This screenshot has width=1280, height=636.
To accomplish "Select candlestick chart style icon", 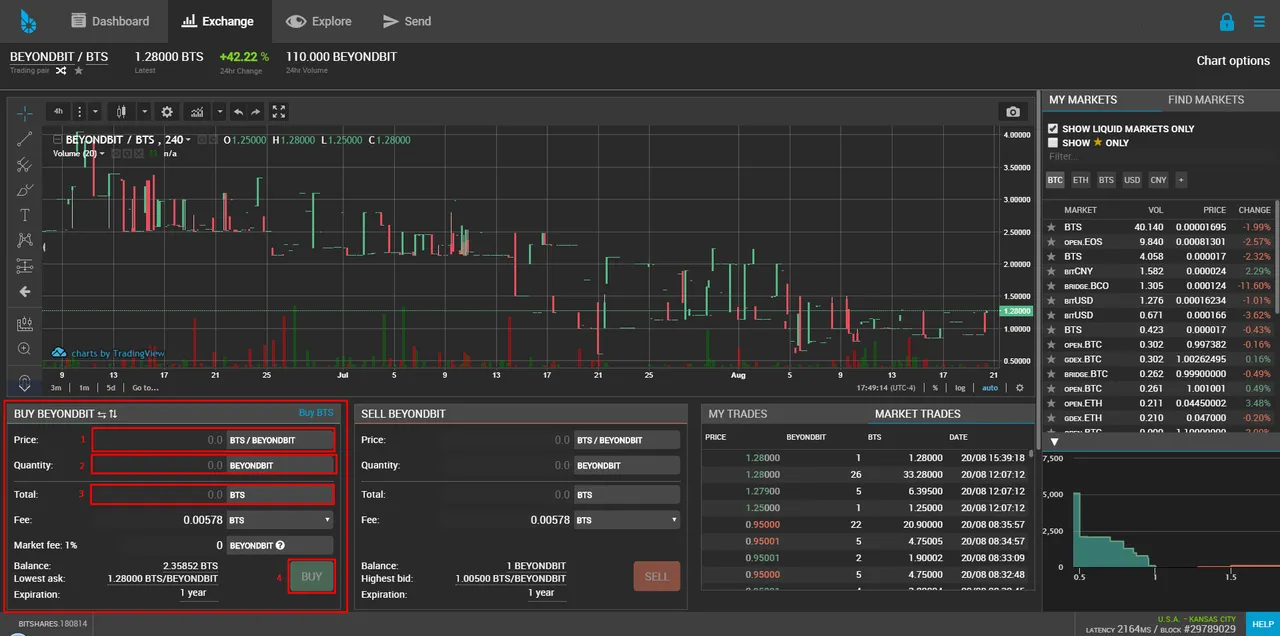I will [x=123, y=112].
